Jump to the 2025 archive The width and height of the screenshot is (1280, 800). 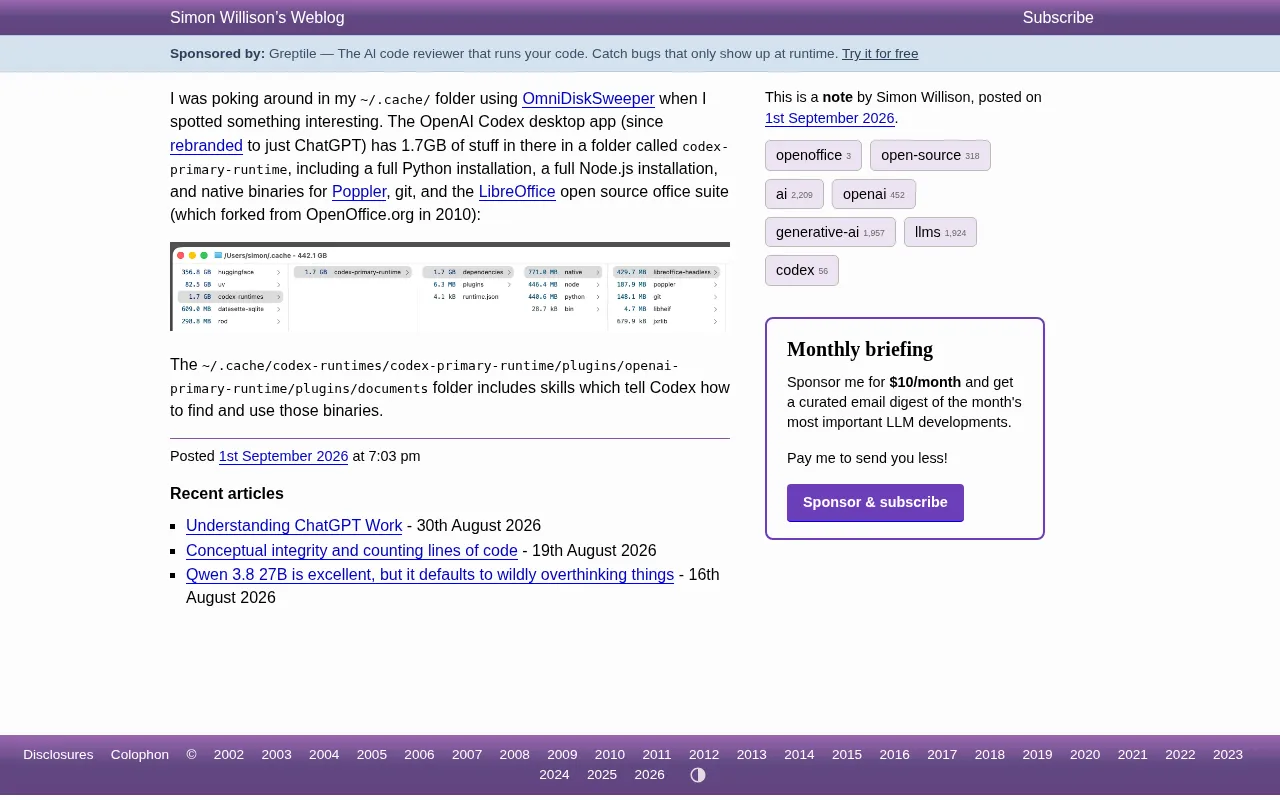602,775
